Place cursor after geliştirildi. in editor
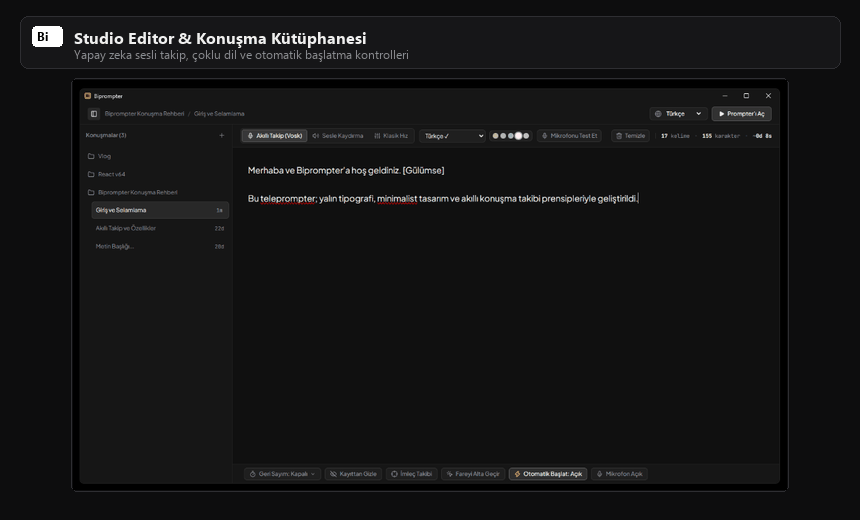 638,199
